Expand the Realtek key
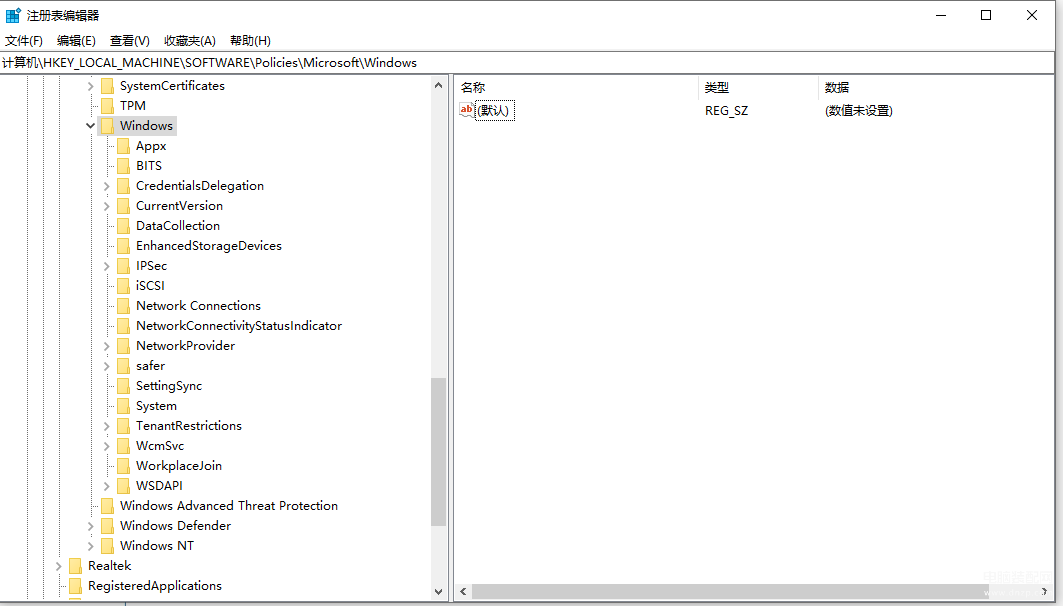The image size is (1063, 606). (x=58, y=566)
